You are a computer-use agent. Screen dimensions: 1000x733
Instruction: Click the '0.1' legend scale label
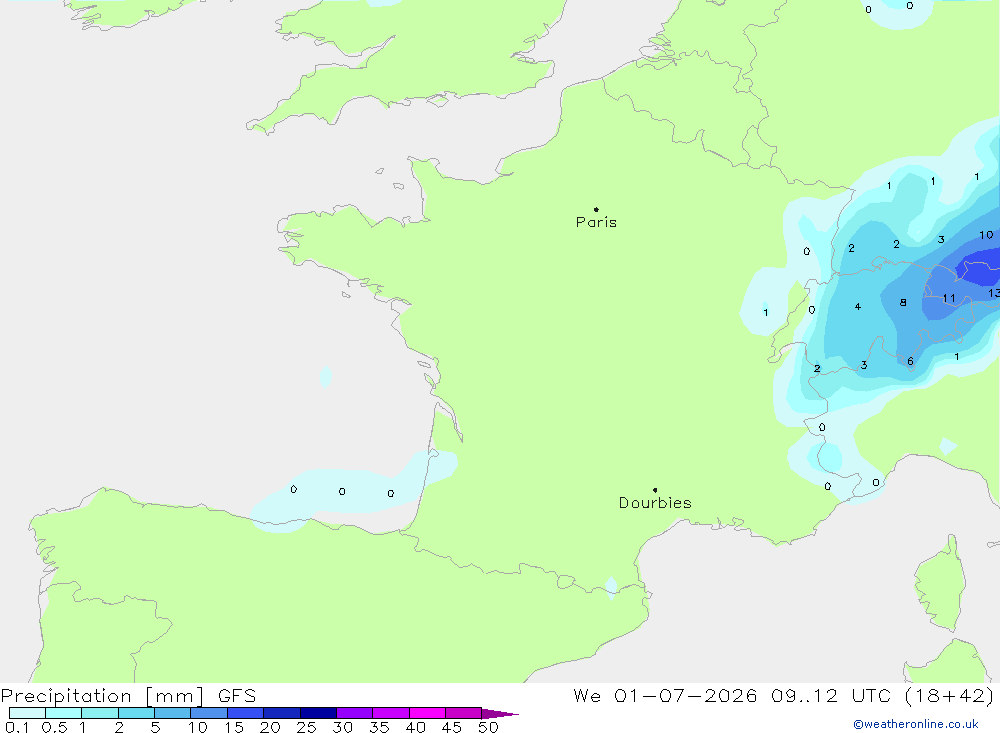pos(17,727)
